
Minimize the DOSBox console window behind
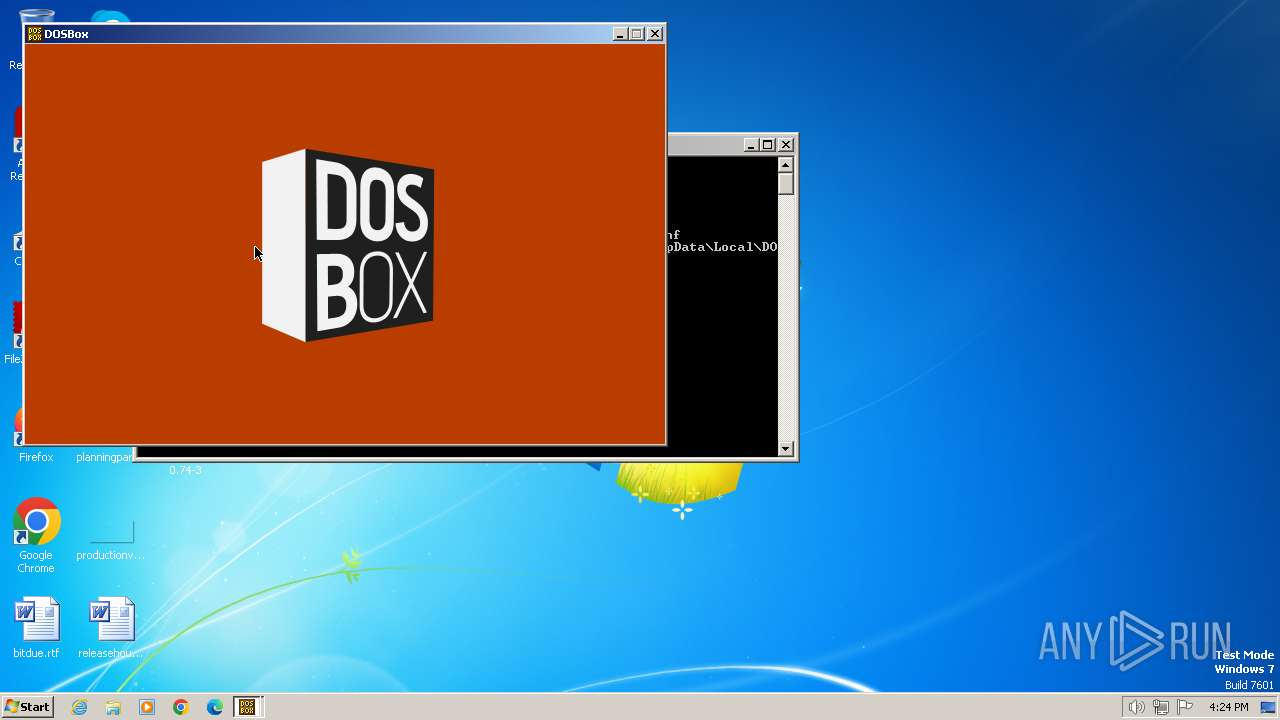tap(751, 145)
